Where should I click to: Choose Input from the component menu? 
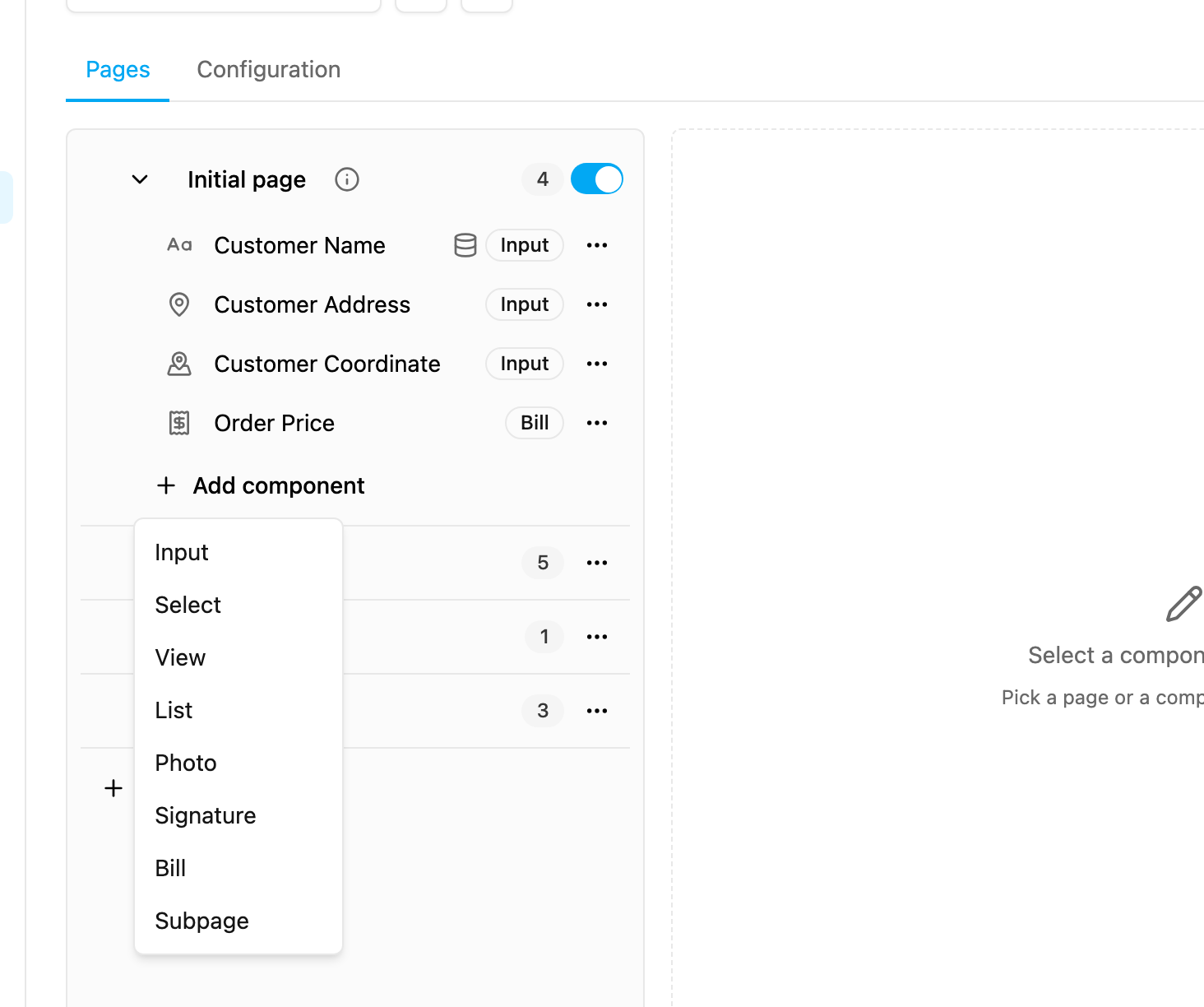[238, 552]
